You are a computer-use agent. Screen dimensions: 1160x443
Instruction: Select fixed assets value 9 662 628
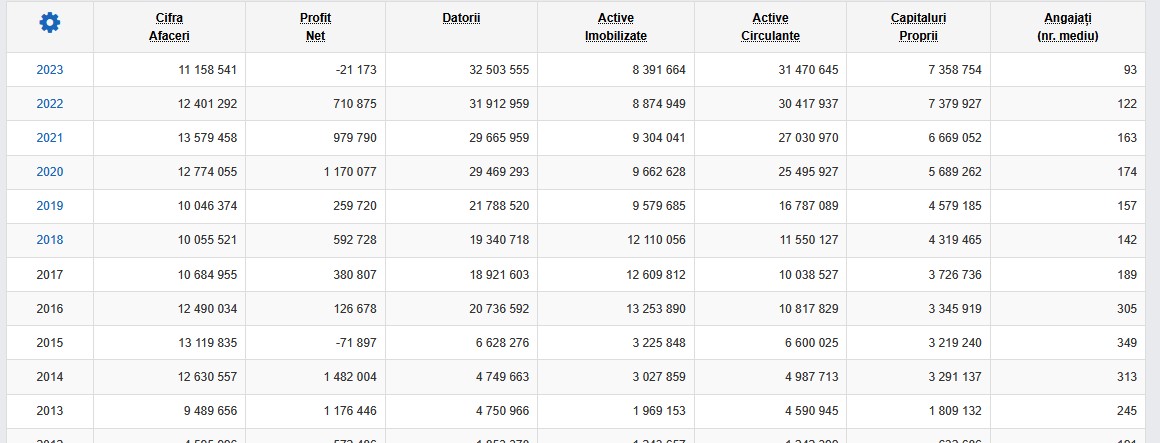659,172
